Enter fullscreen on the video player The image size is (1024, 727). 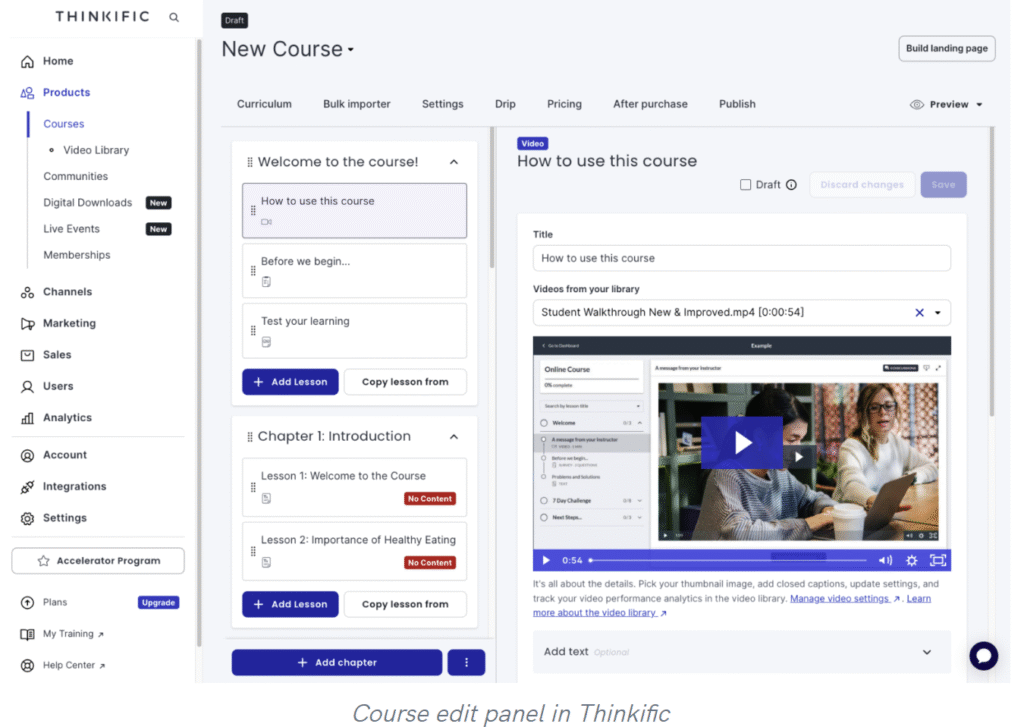click(x=938, y=560)
